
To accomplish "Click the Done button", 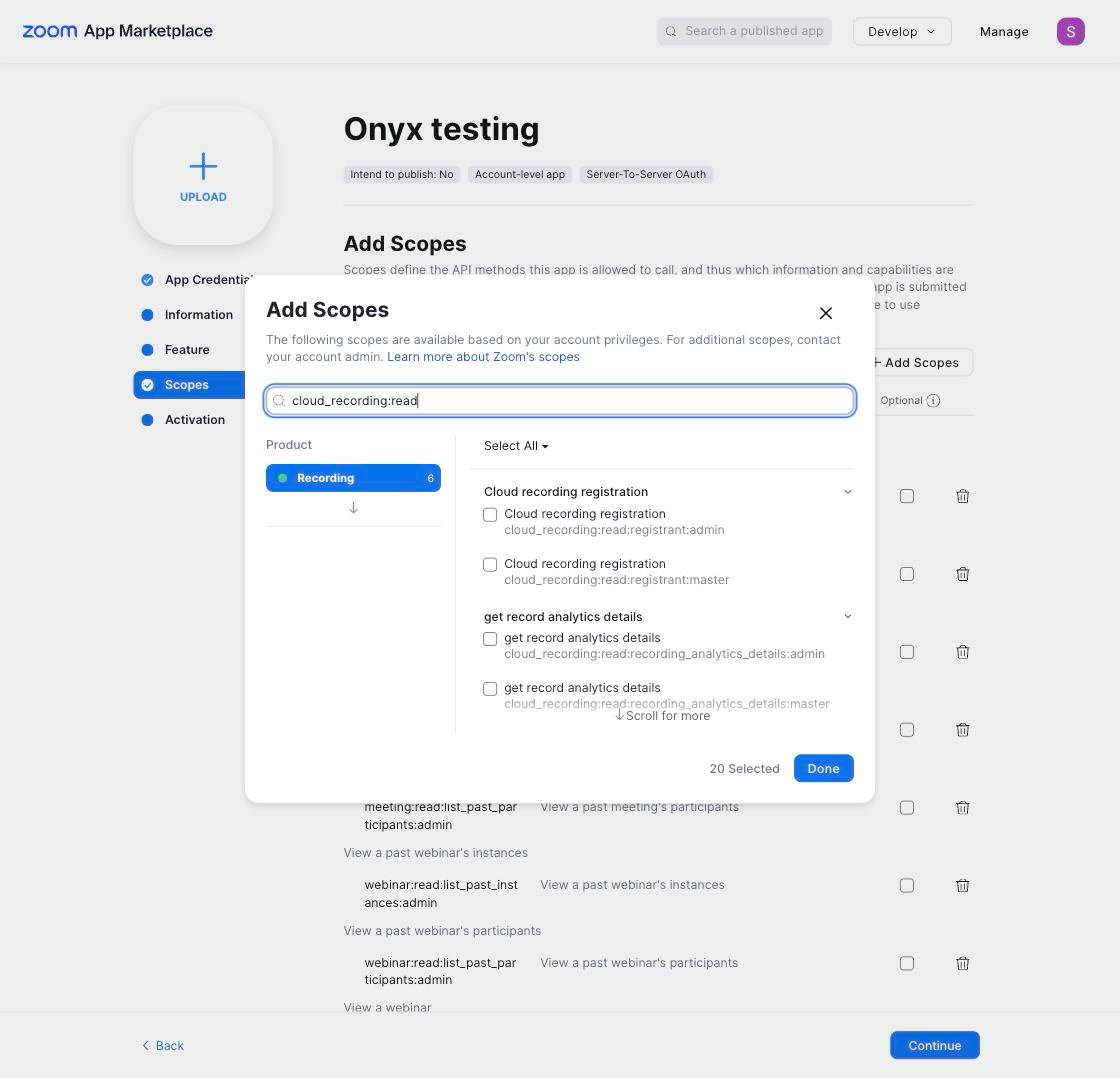I will click(x=823, y=769).
